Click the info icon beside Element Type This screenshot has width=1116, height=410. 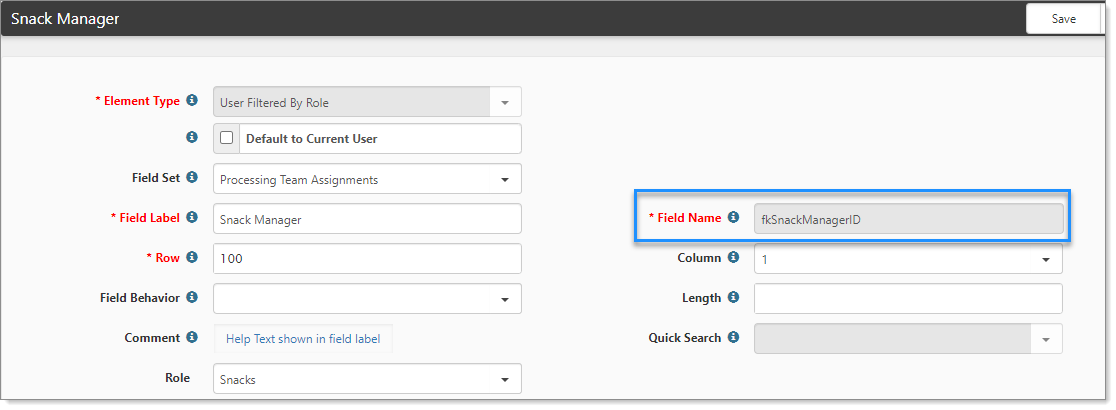click(x=191, y=100)
